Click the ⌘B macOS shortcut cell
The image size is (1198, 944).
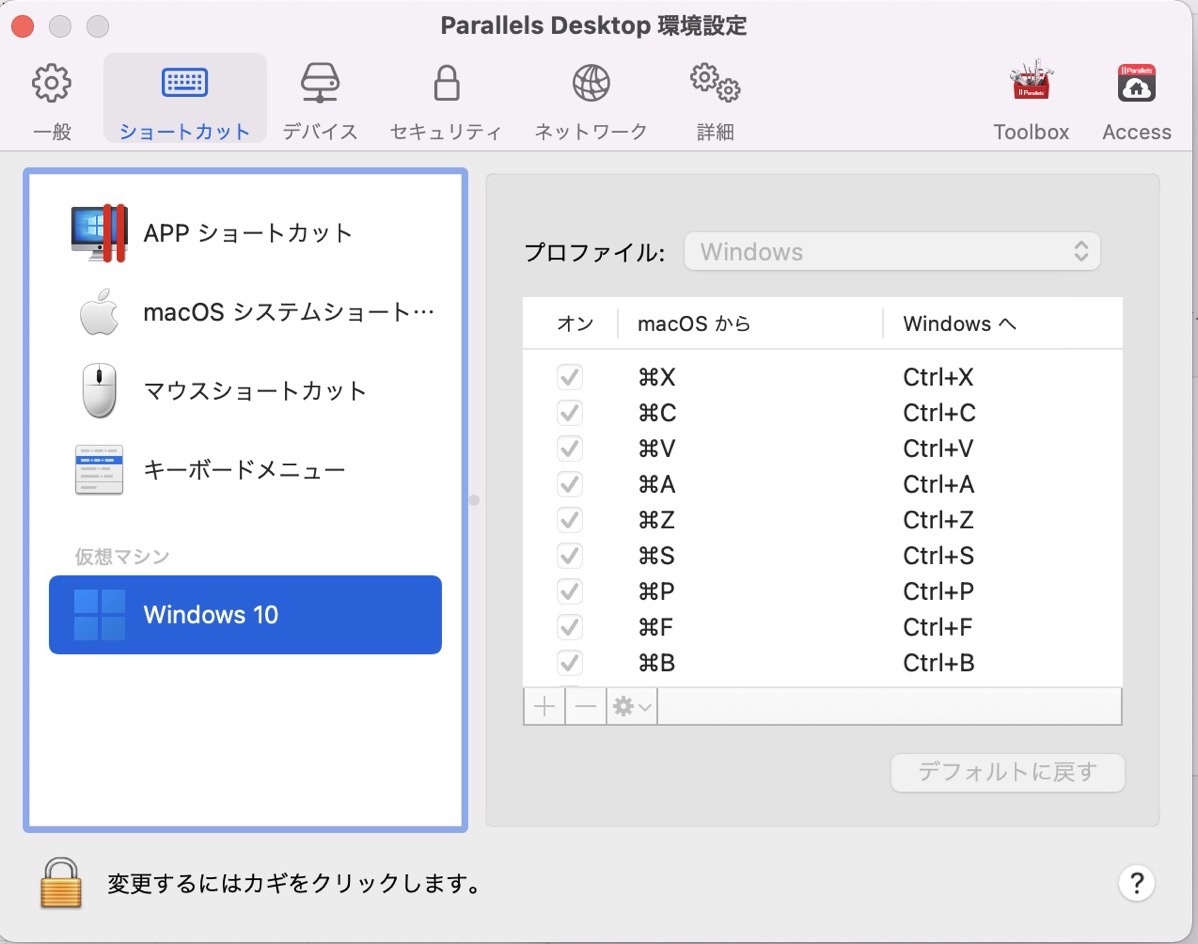pos(657,663)
